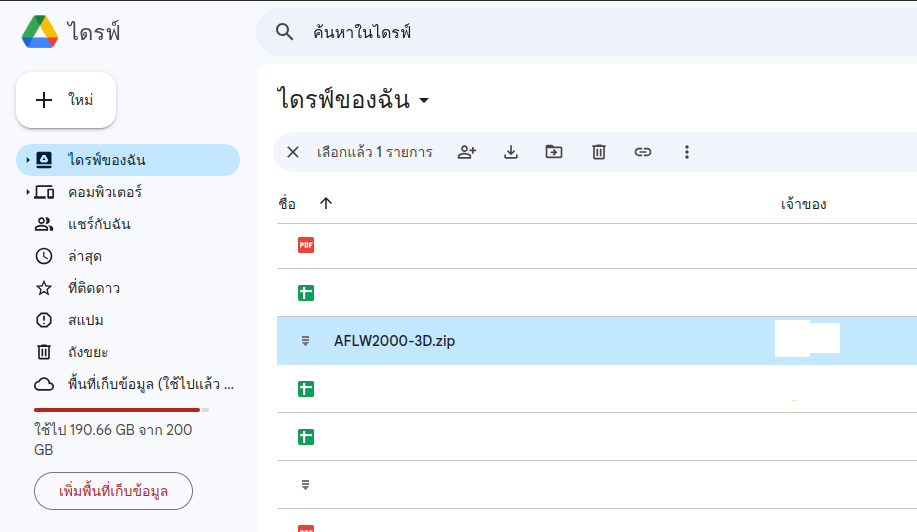The image size is (917, 532).
Task: Go to ล่าสุด (Recent) in sidebar
Action: [85, 256]
